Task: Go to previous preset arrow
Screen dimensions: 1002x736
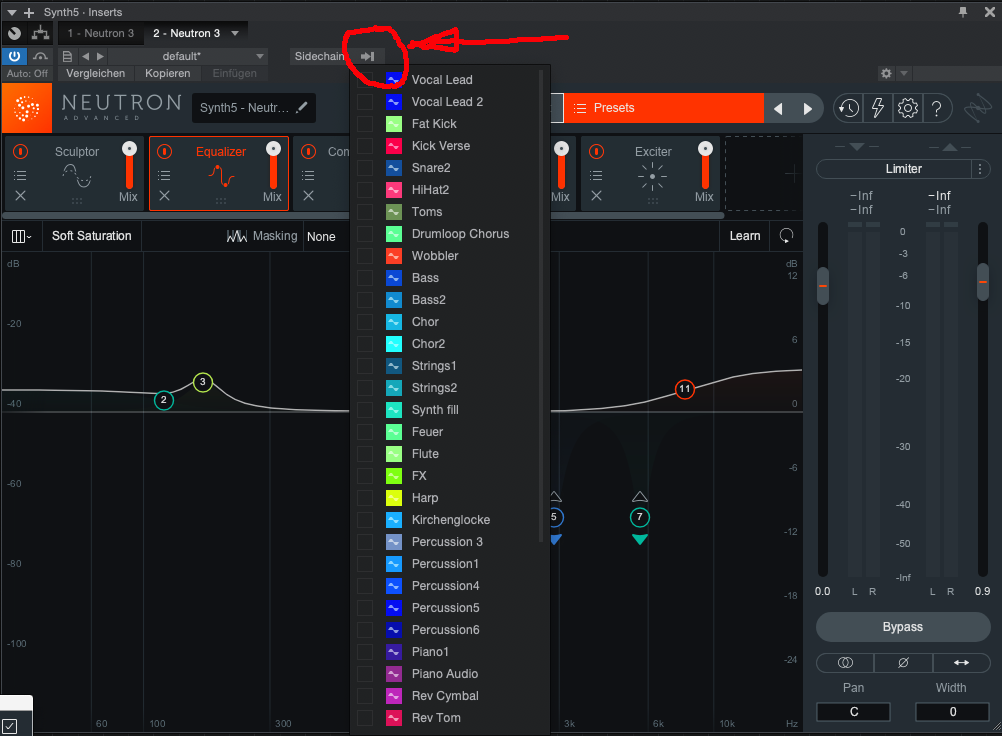Action: tap(778, 109)
